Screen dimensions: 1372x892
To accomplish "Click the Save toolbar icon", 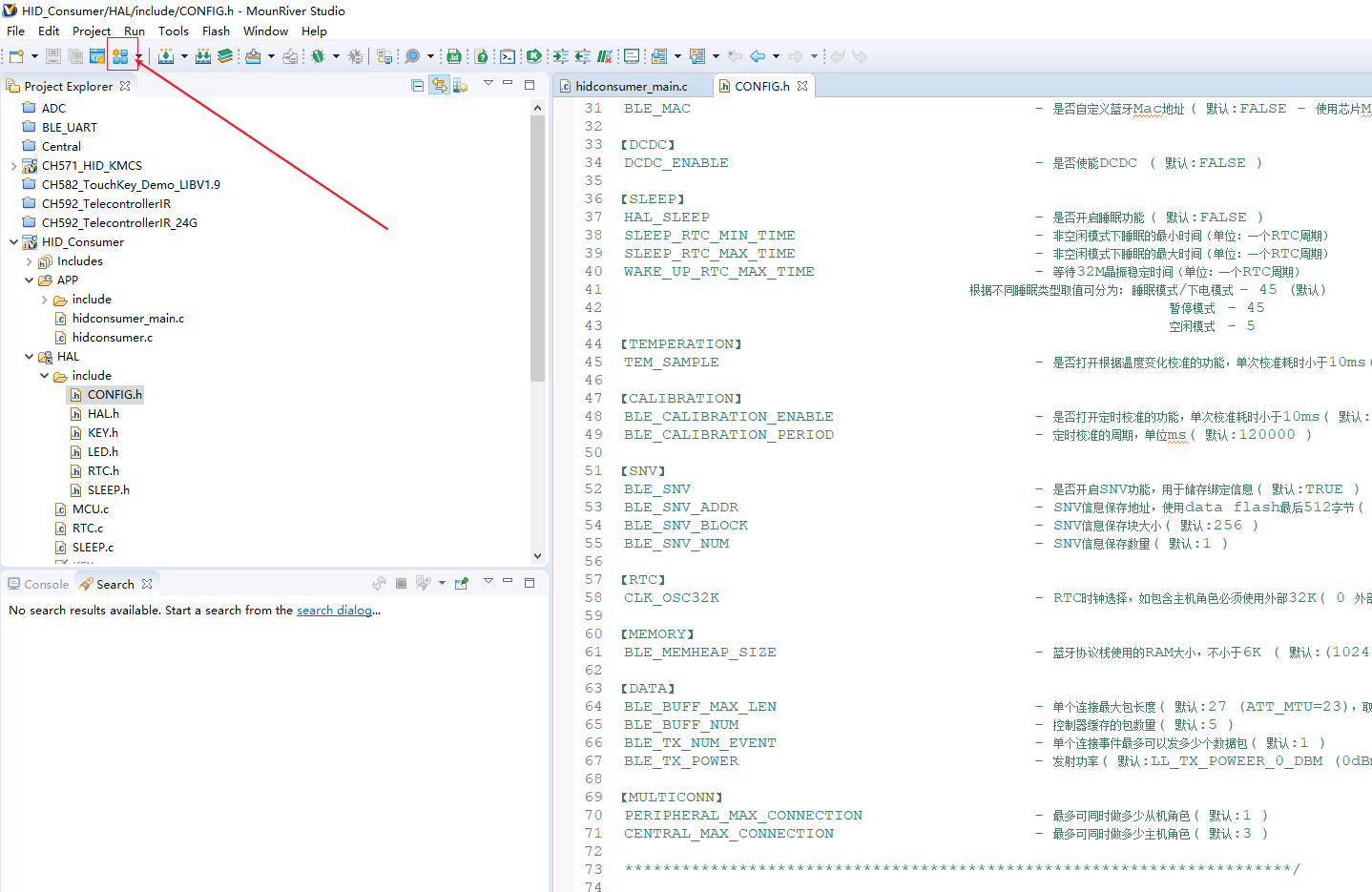I will coord(53,56).
